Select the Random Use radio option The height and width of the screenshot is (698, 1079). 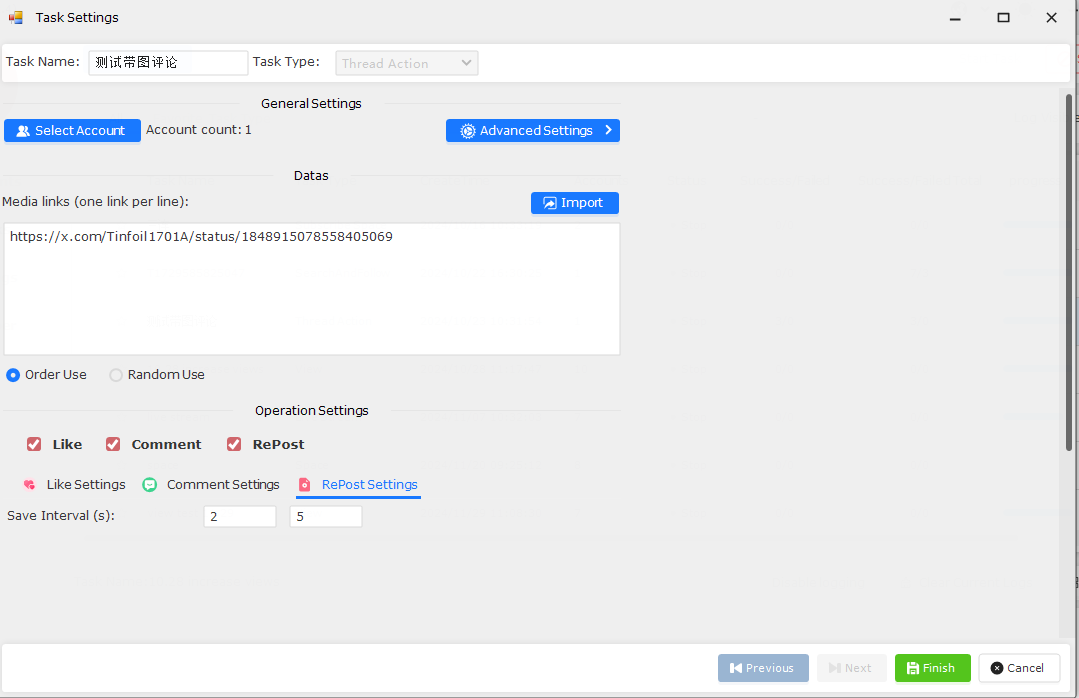(116, 375)
